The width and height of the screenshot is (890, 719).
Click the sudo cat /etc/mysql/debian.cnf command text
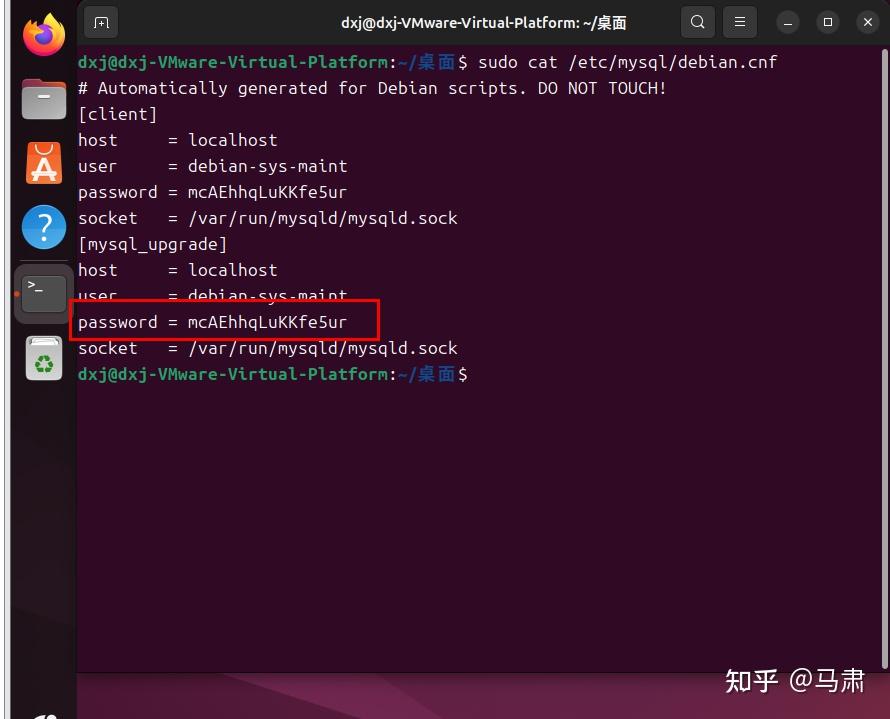click(630, 62)
